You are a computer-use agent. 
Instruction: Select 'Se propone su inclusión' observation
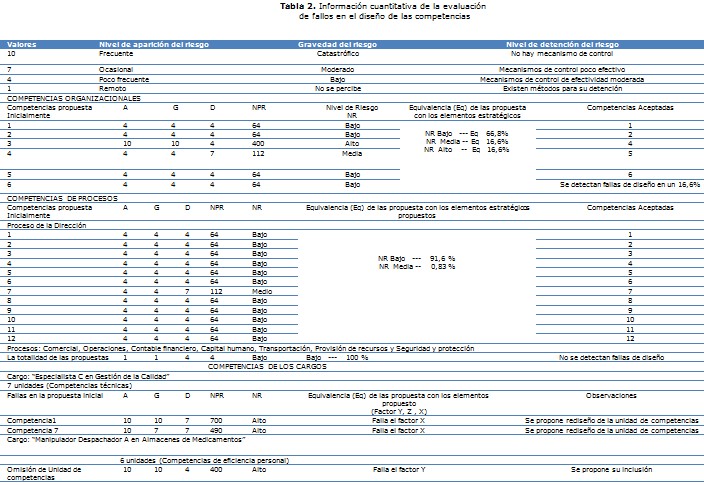click(611, 468)
